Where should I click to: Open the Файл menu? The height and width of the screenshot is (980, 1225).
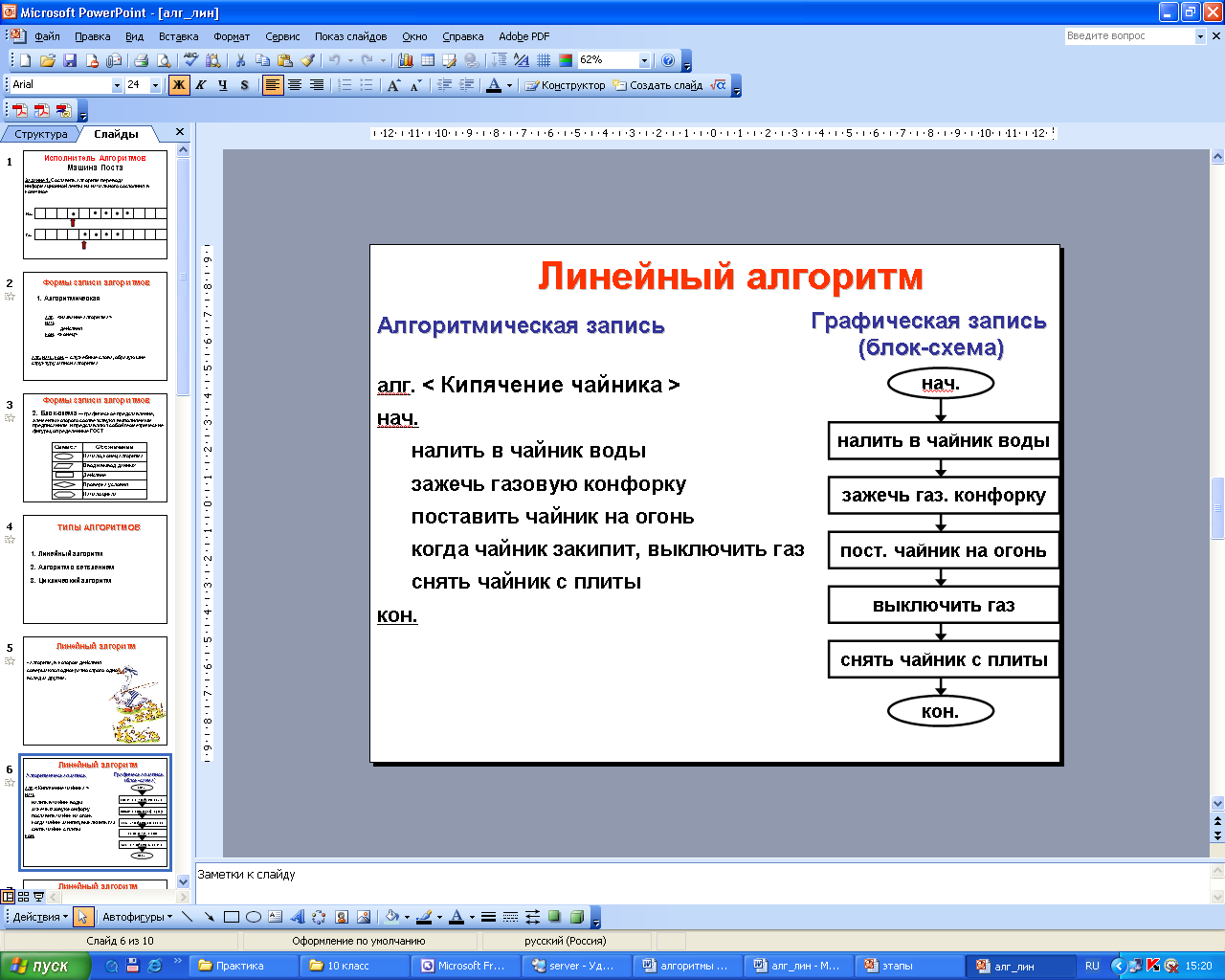(x=47, y=36)
